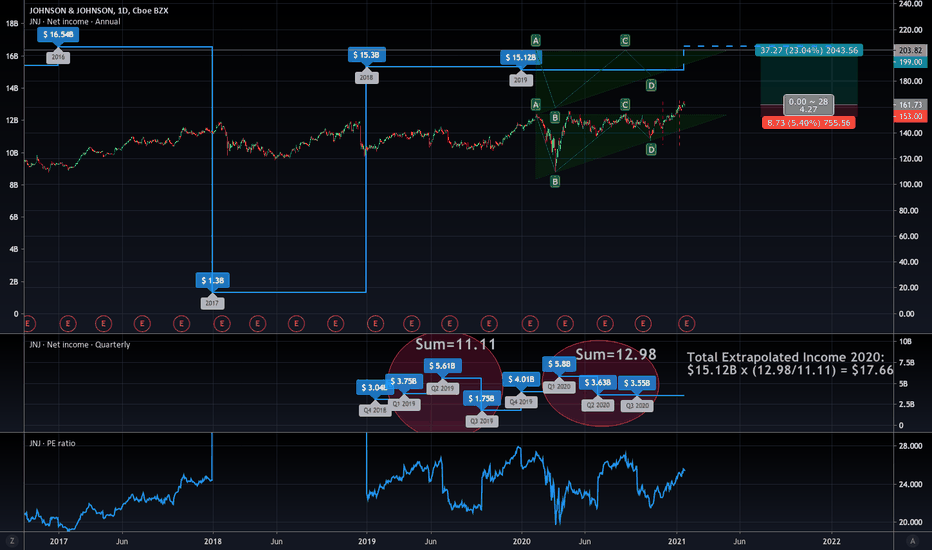
Task: Click the 2017 label on the time axis
Action: pos(58,541)
